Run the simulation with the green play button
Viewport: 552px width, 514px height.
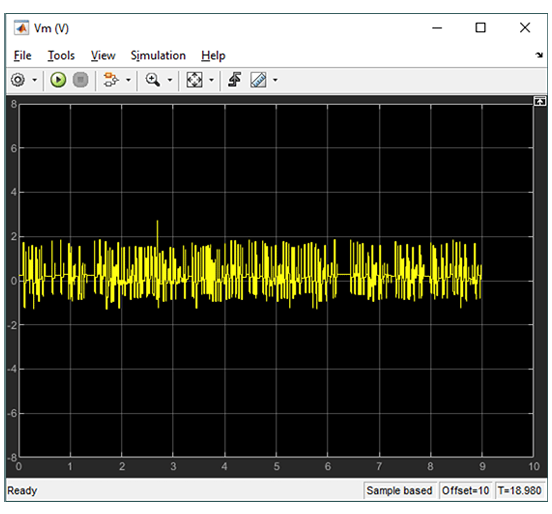[58, 80]
